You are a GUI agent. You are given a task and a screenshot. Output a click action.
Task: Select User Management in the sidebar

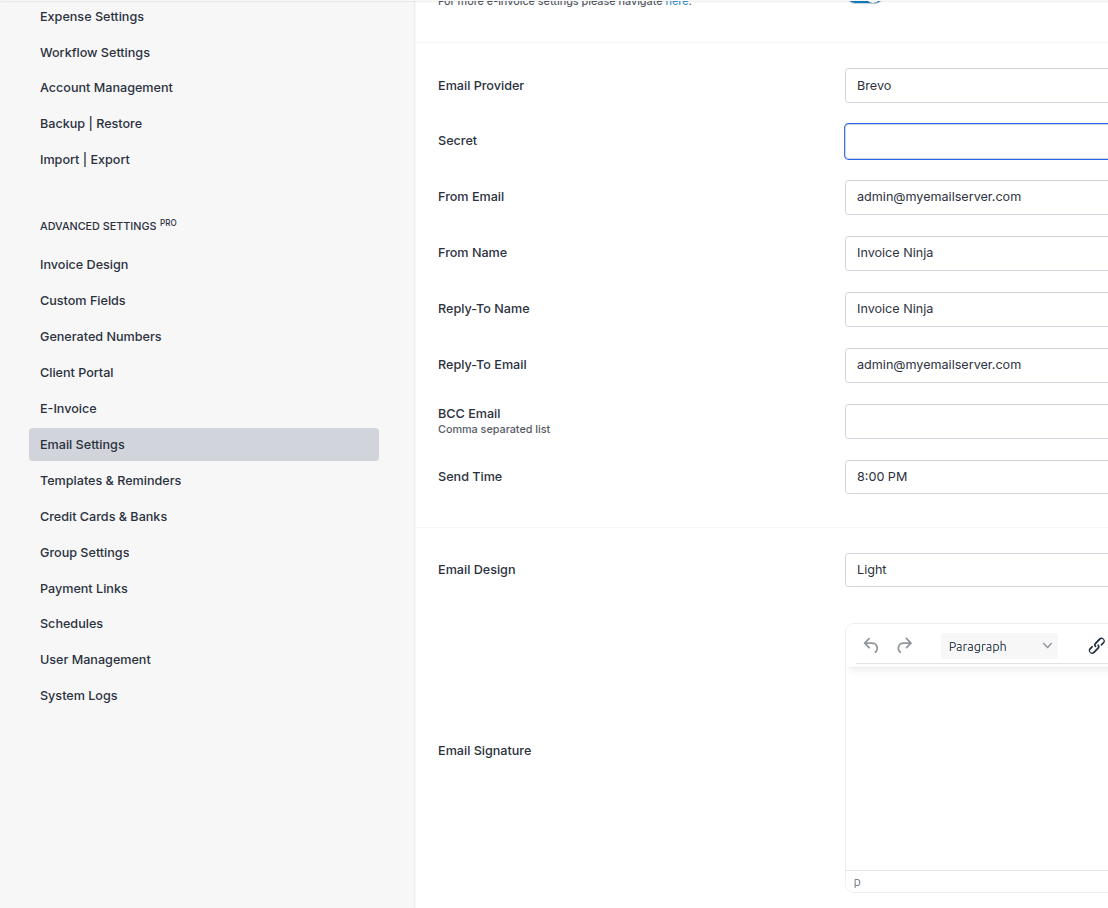pos(95,659)
